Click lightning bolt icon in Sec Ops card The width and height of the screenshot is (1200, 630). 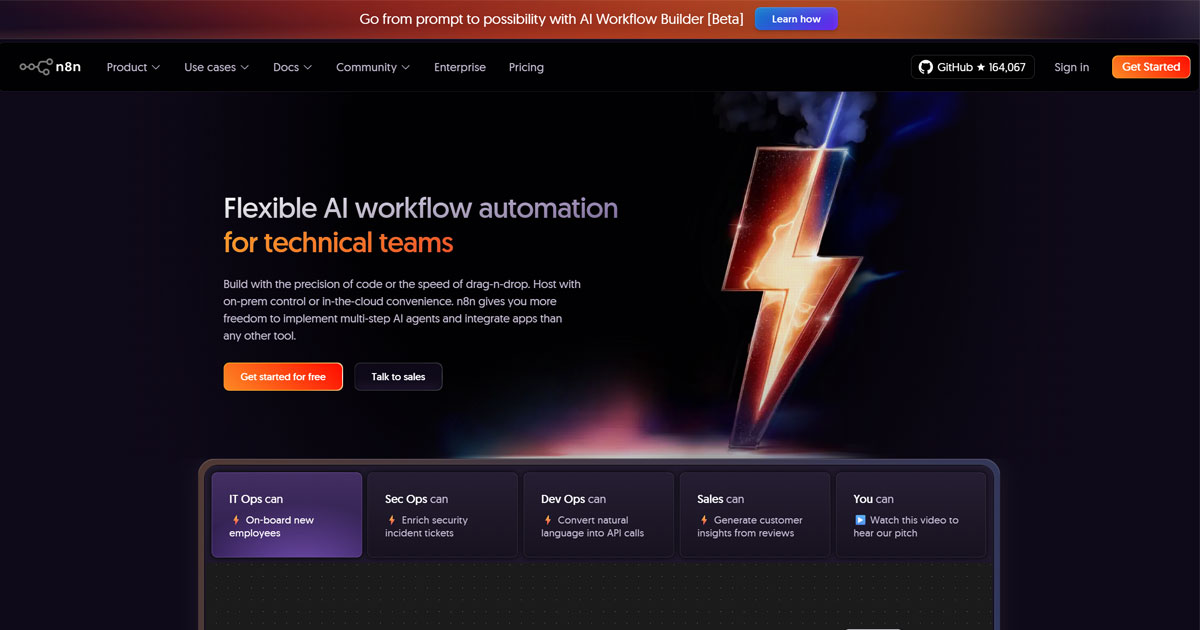tap(392, 520)
